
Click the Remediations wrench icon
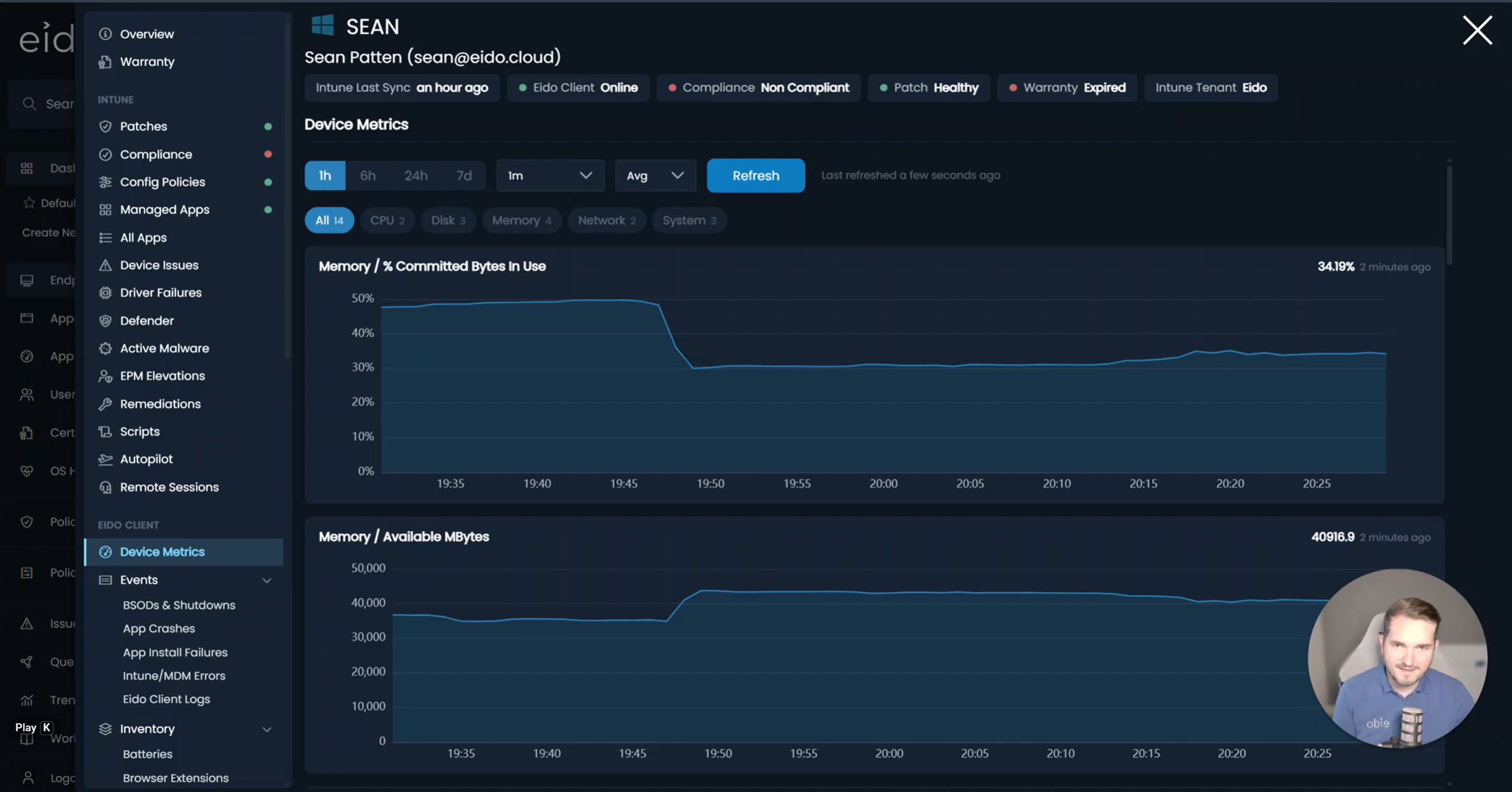(x=105, y=404)
